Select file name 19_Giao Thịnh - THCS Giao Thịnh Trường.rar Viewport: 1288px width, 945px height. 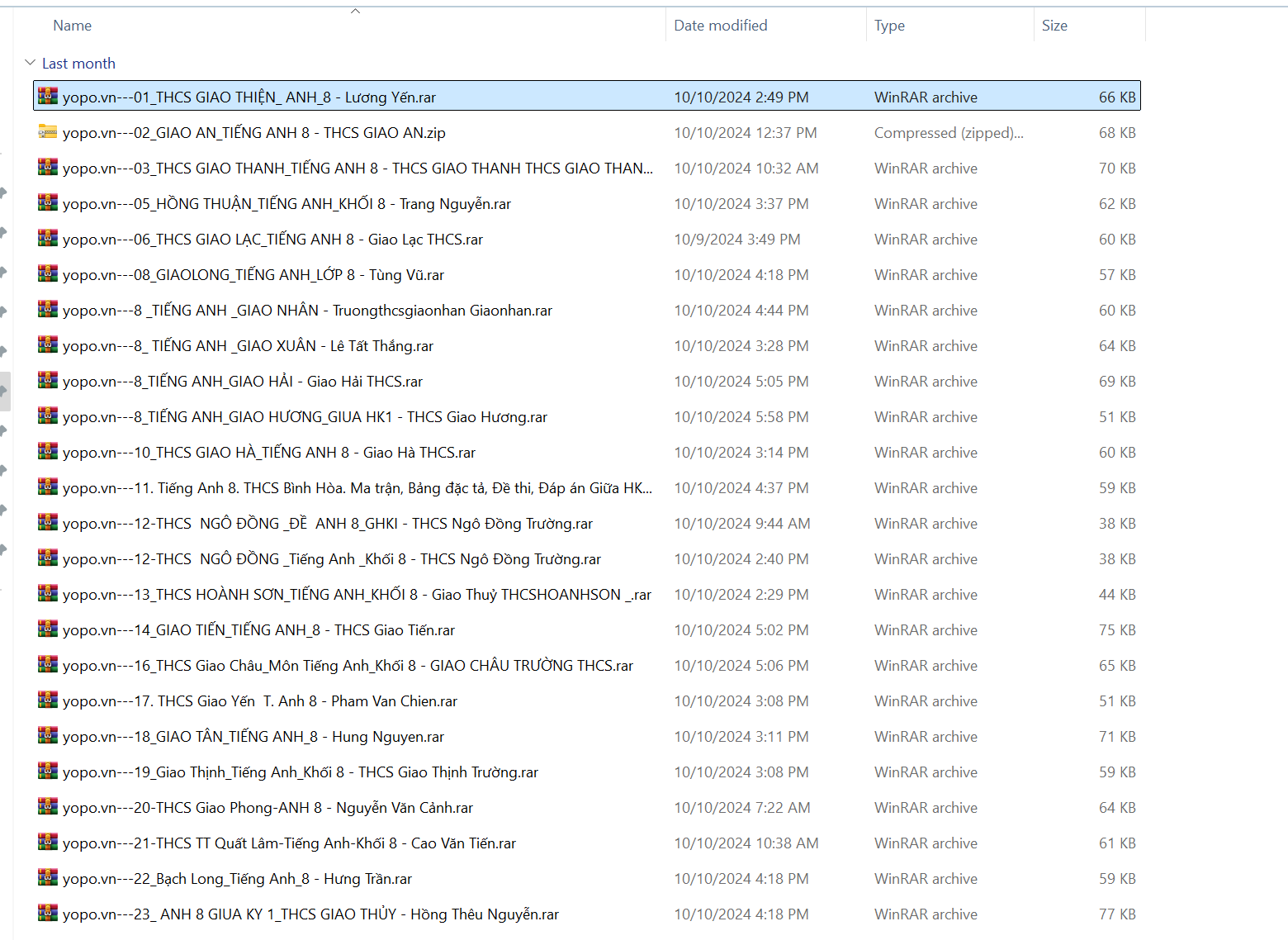tap(301, 772)
